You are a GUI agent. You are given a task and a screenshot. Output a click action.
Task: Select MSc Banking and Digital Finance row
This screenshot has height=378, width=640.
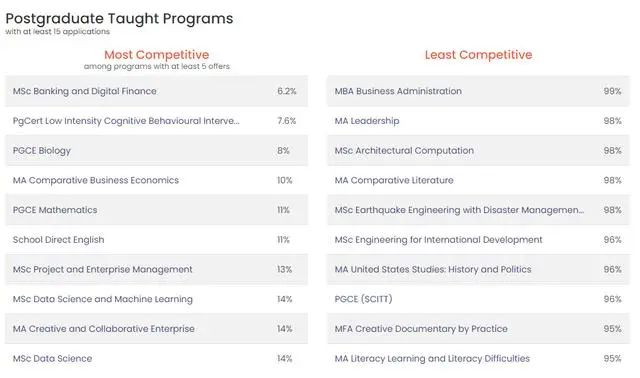156,91
